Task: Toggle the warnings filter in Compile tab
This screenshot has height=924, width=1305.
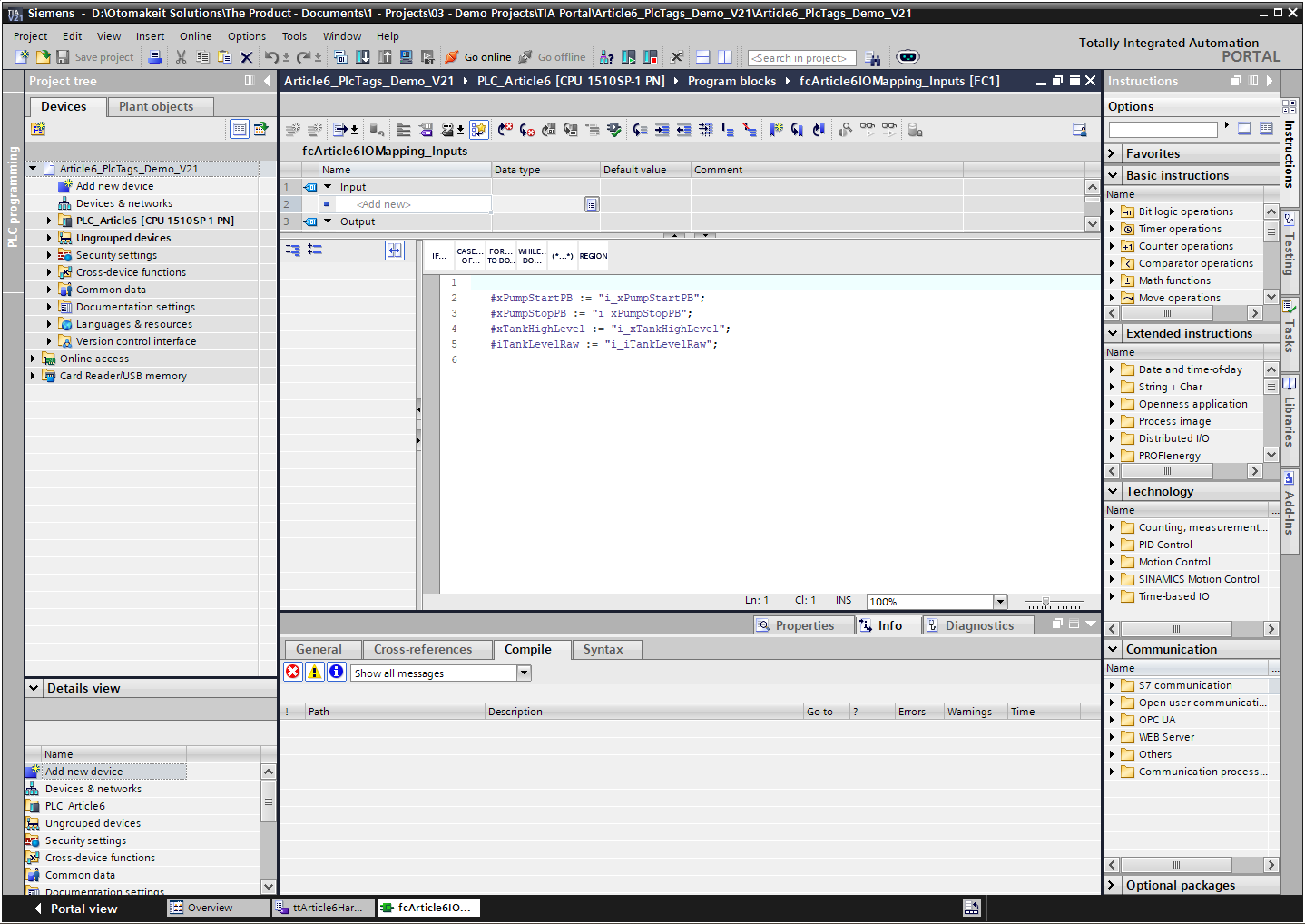Action: click(x=315, y=672)
